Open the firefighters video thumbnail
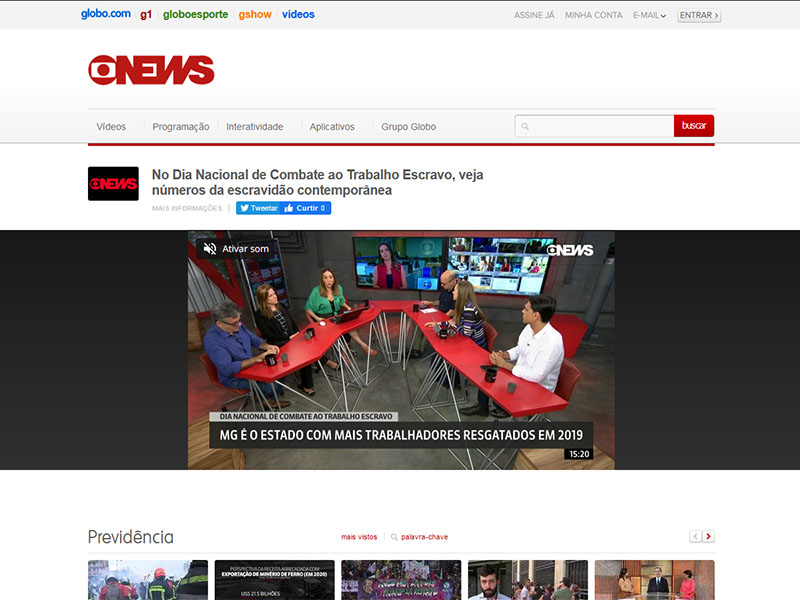The image size is (800, 600). tap(148, 580)
